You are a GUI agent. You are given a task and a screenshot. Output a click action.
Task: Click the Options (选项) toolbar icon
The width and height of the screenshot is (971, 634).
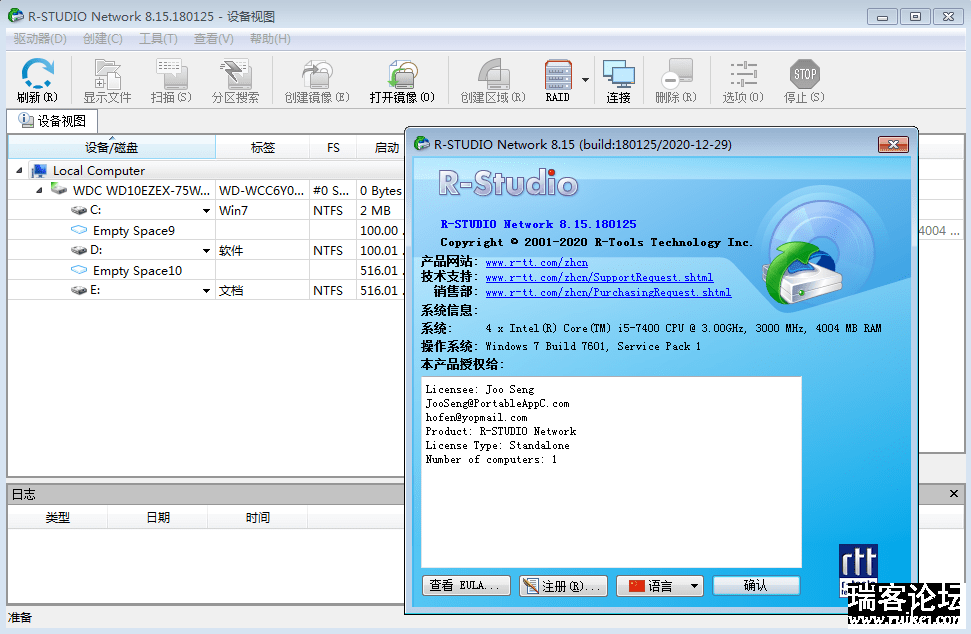[743, 74]
